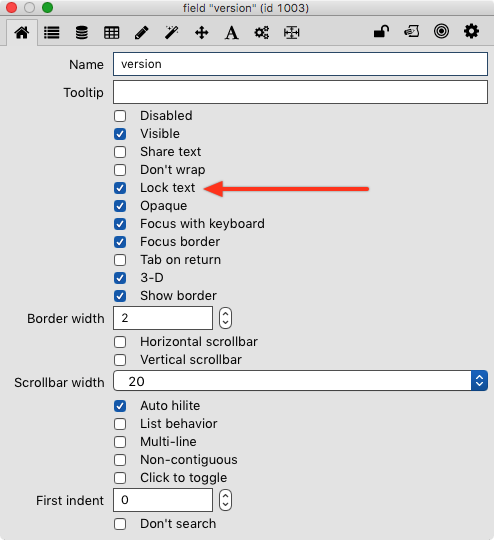Uncheck the Focus border checkbox
This screenshot has width=494, height=540.
tap(120, 242)
